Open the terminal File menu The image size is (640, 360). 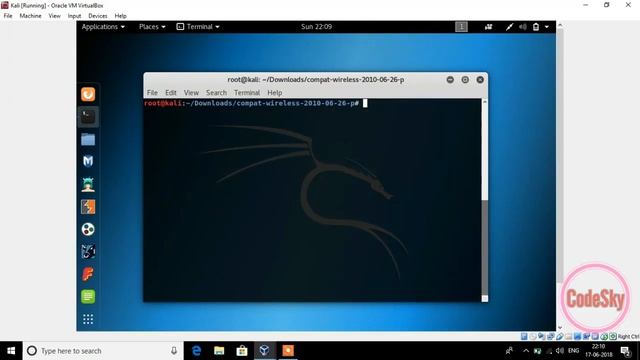click(152, 93)
